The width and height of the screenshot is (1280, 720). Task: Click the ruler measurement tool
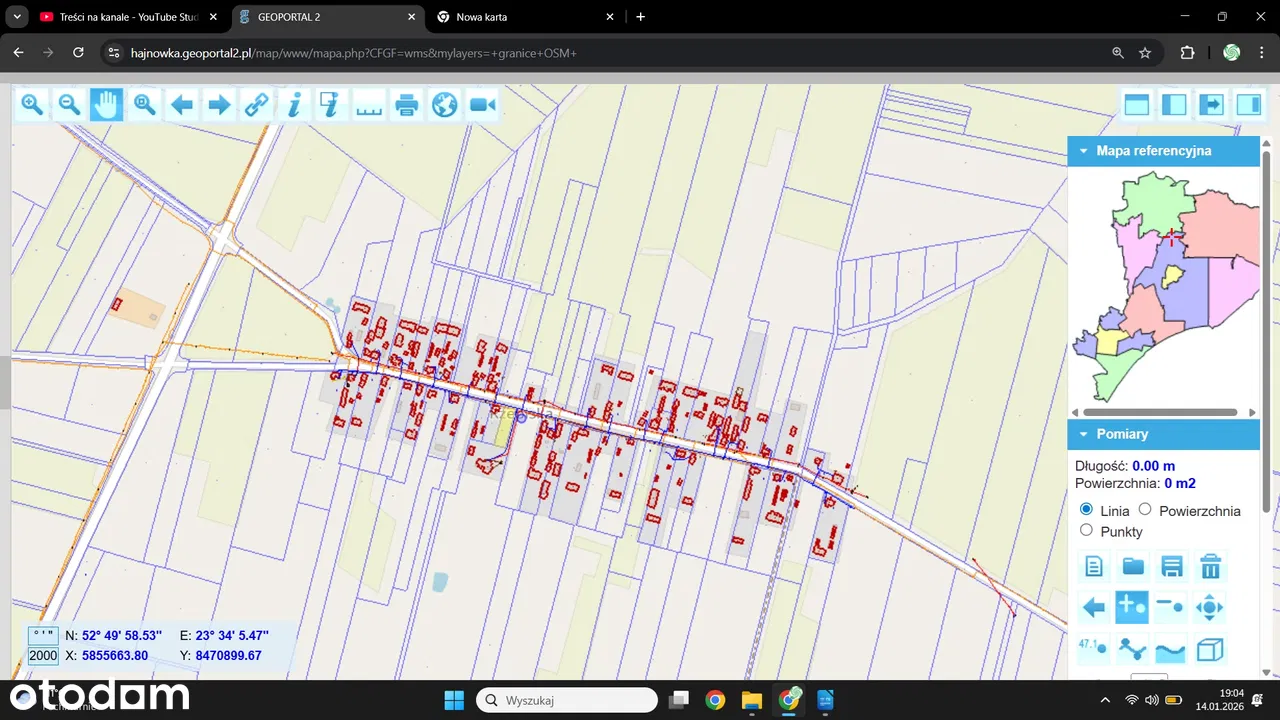[369, 105]
